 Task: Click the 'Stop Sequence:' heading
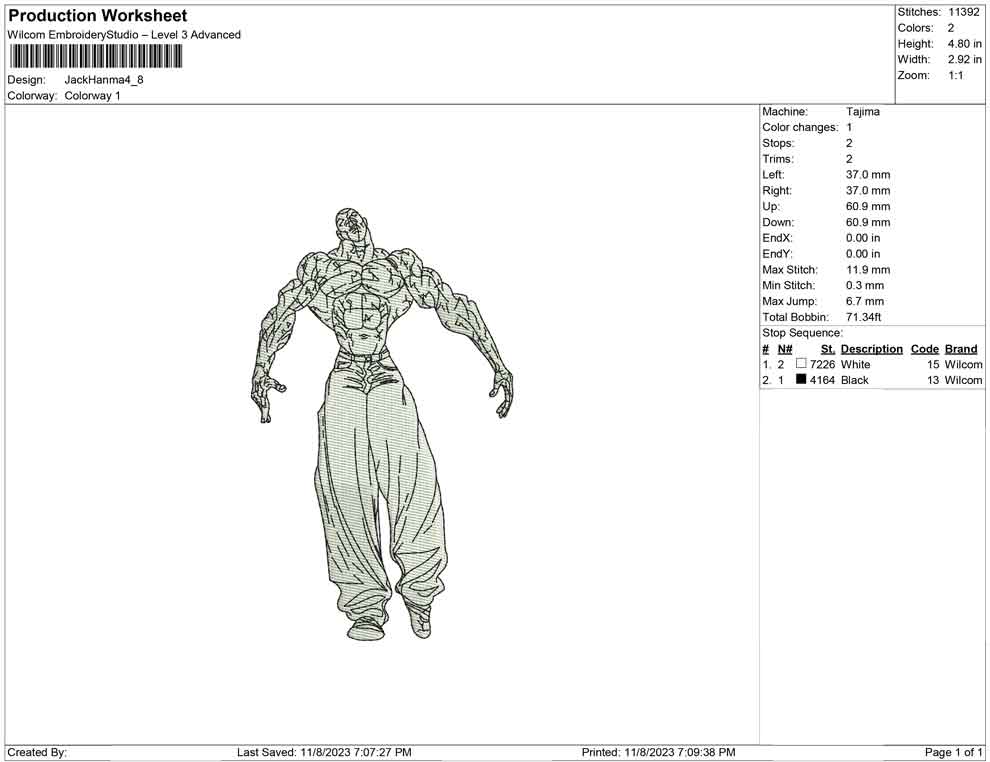pos(802,333)
